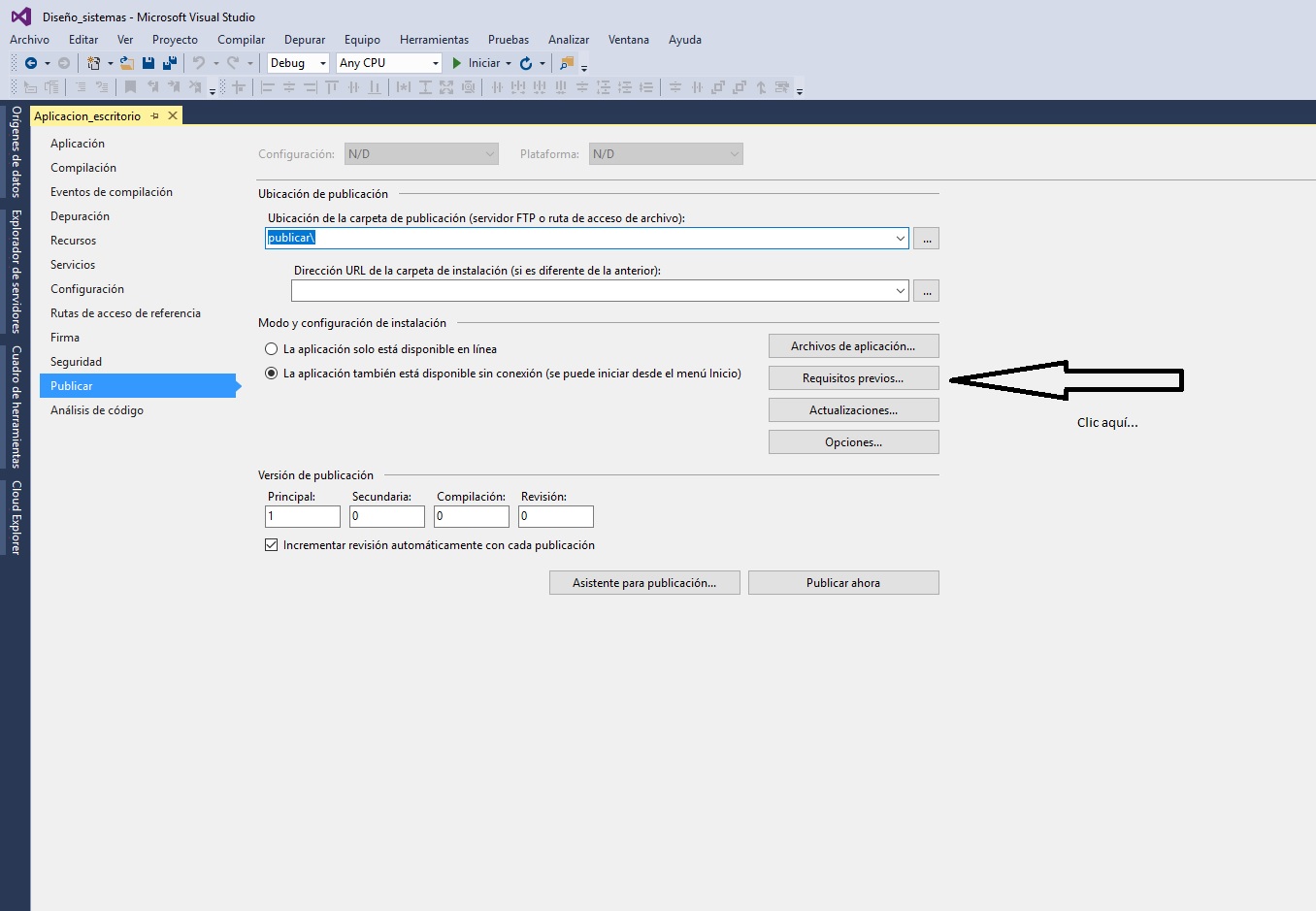Expand the Iniciar button dropdown arrow
The image size is (1316, 911).
508,63
